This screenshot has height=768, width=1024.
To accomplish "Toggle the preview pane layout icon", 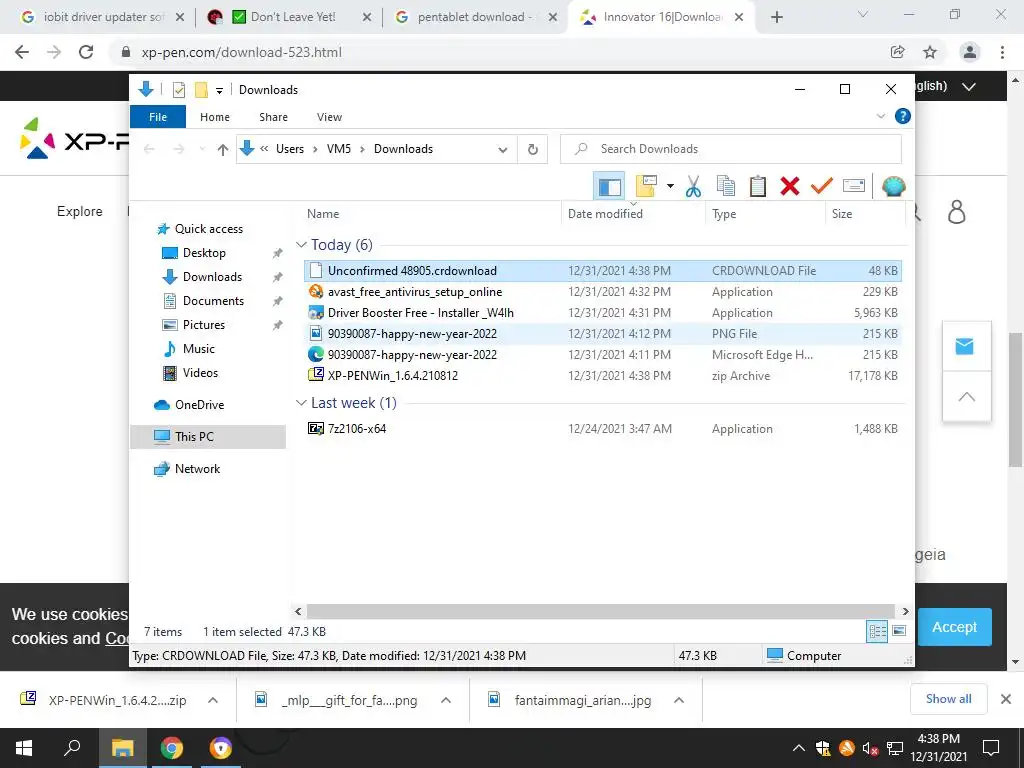I will click(x=609, y=187).
